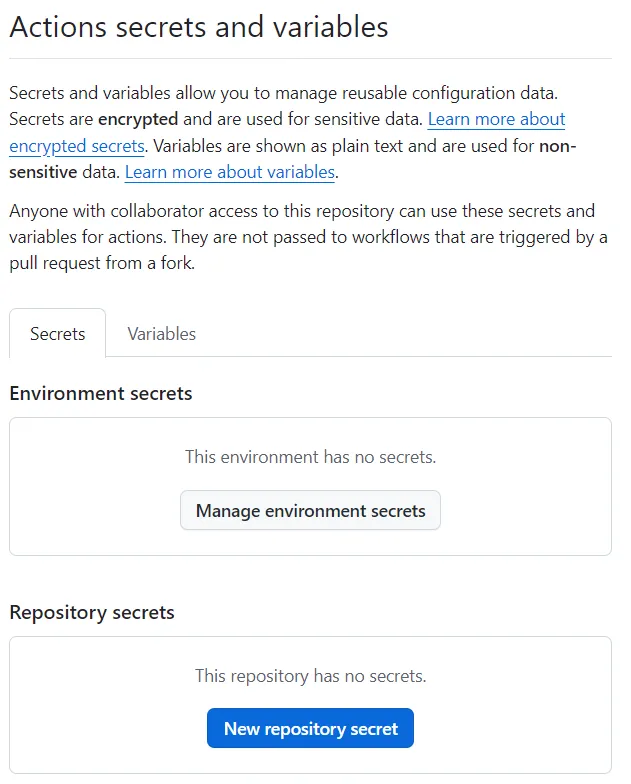Open the Learn more about encrypted secrets link
Image resolution: width=631 pixels, height=784 pixels.
tap(496, 120)
